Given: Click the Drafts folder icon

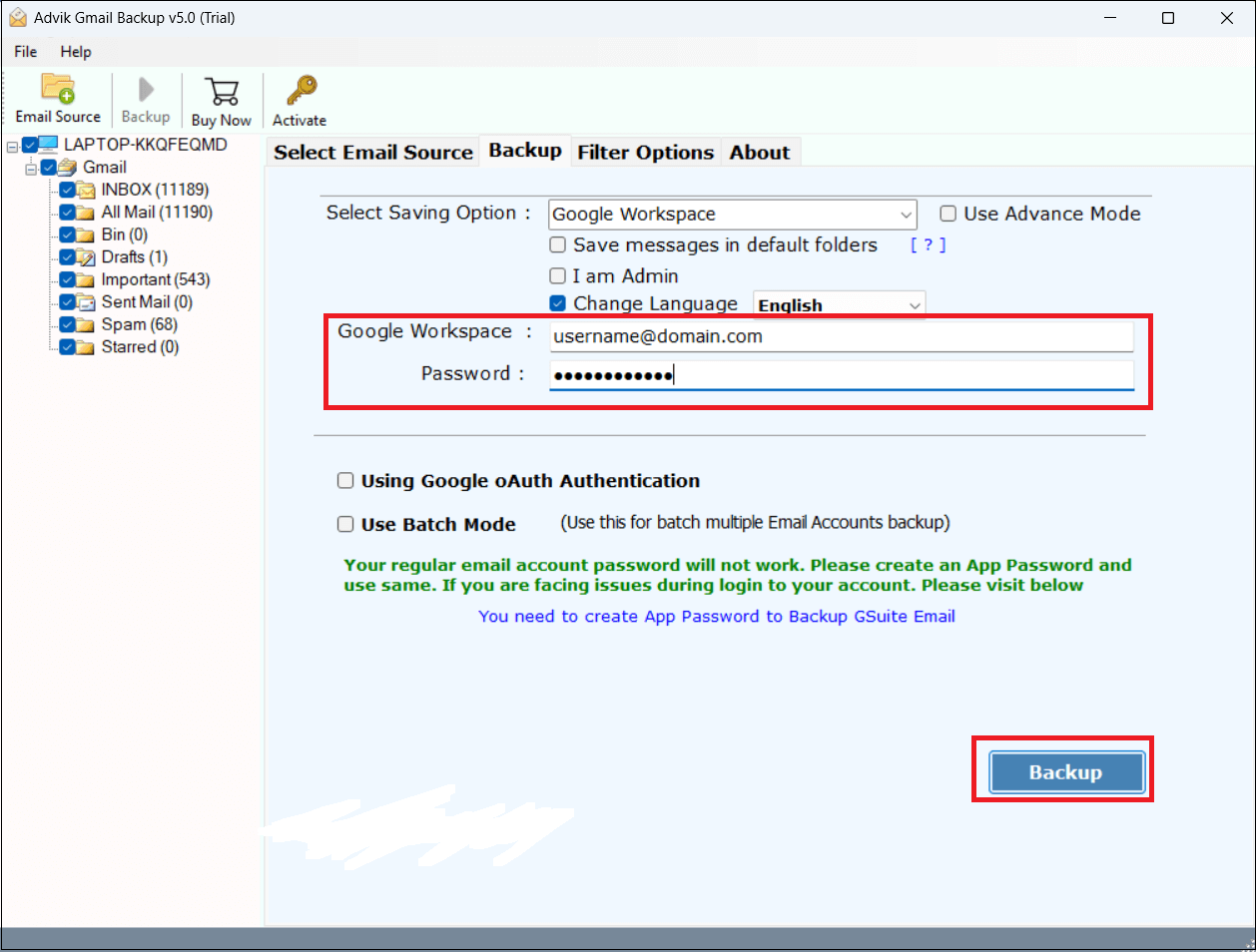Looking at the screenshot, I should tap(86, 257).
